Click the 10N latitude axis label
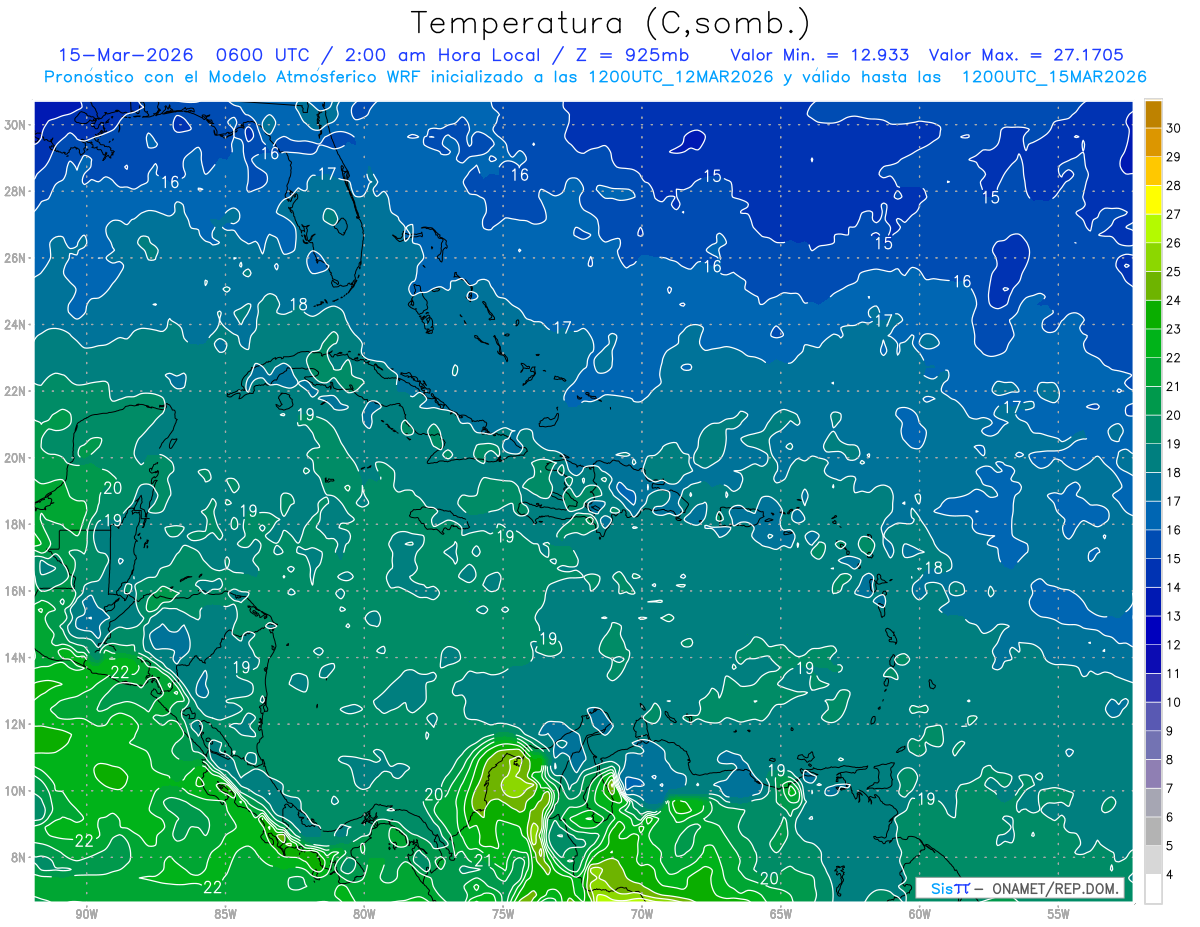This screenshot has width=1200, height=927. click(17, 791)
